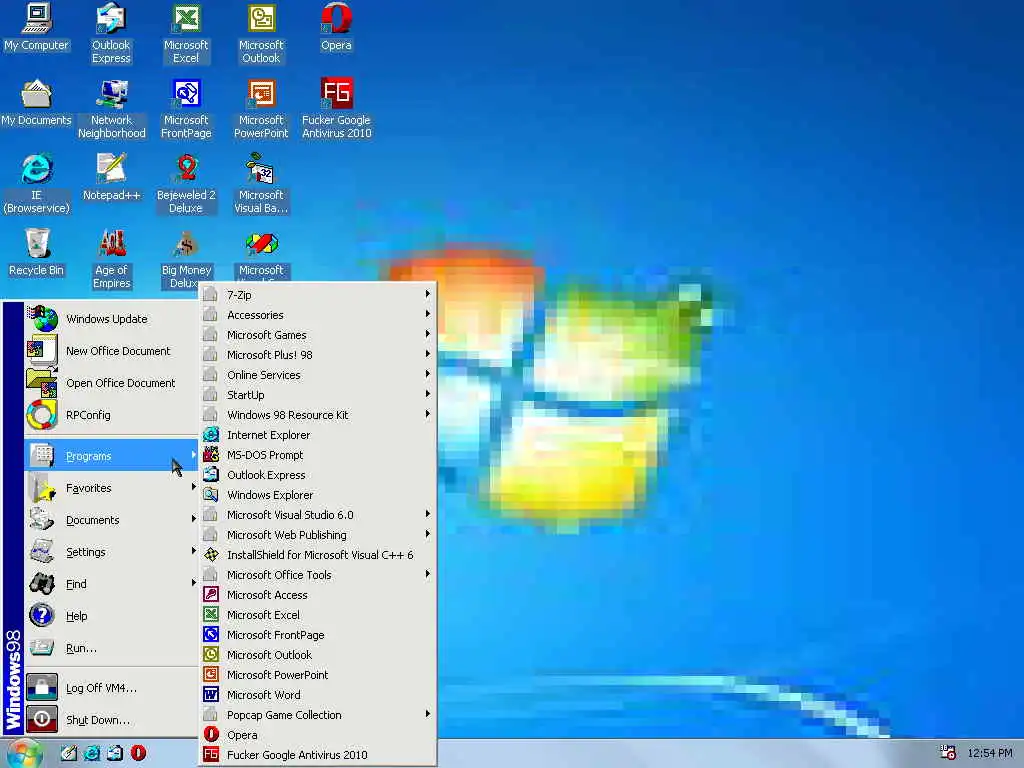Open Microsoft Excel desktop icon

point(186,34)
